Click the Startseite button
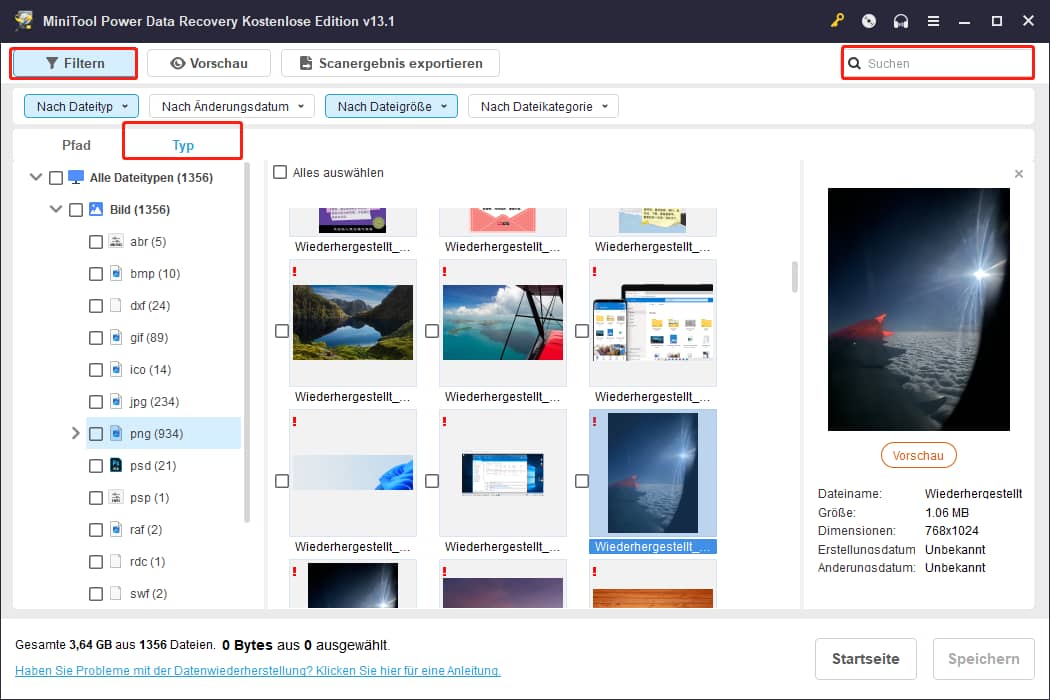The width and height of the screenshot is (1050, 700). pyautogui.click(x=865, y=658)
